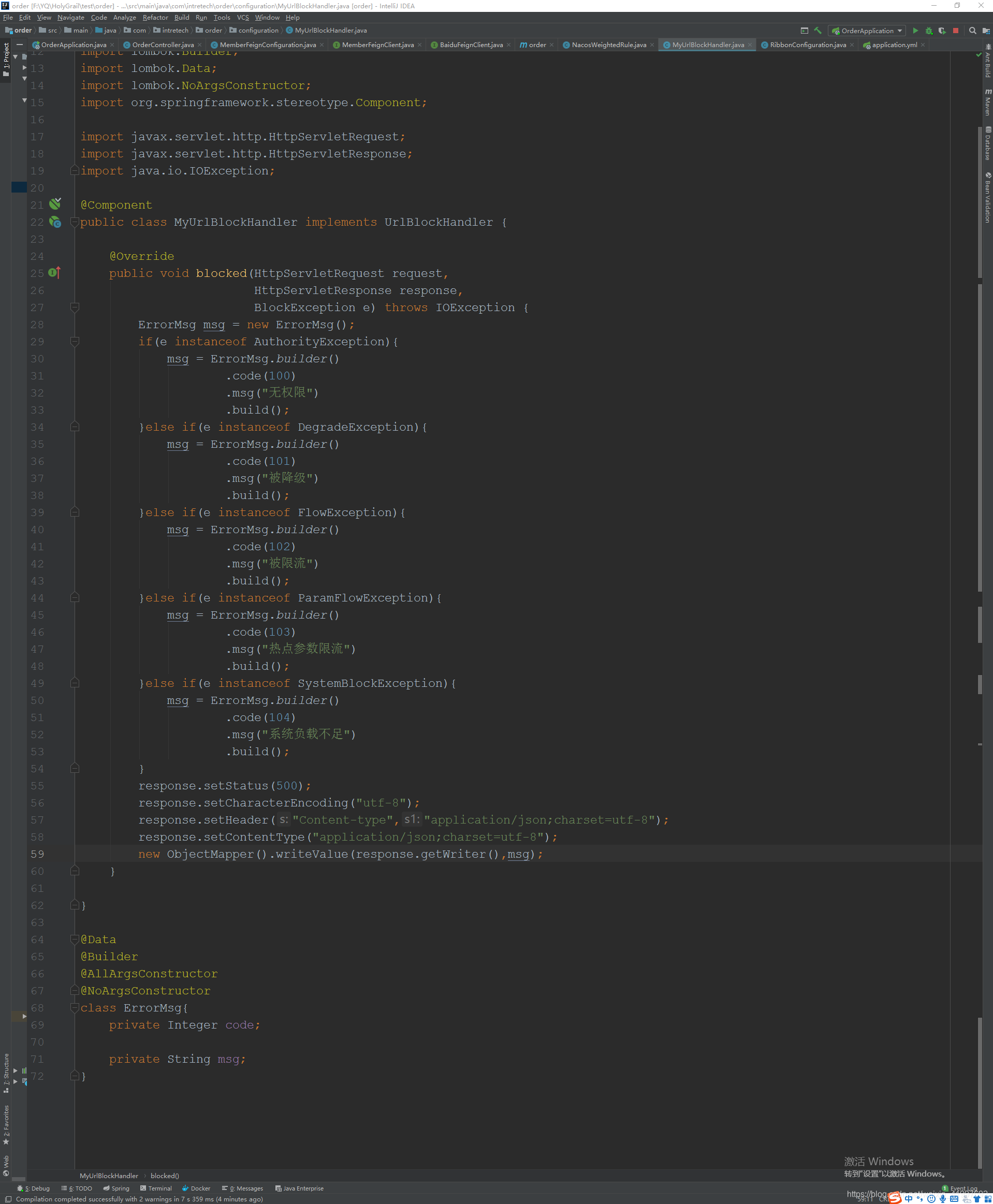The width and height of the screenshot is (993, 1204).
Task: Open the Database side panel
Action: (x=988, y=143)
